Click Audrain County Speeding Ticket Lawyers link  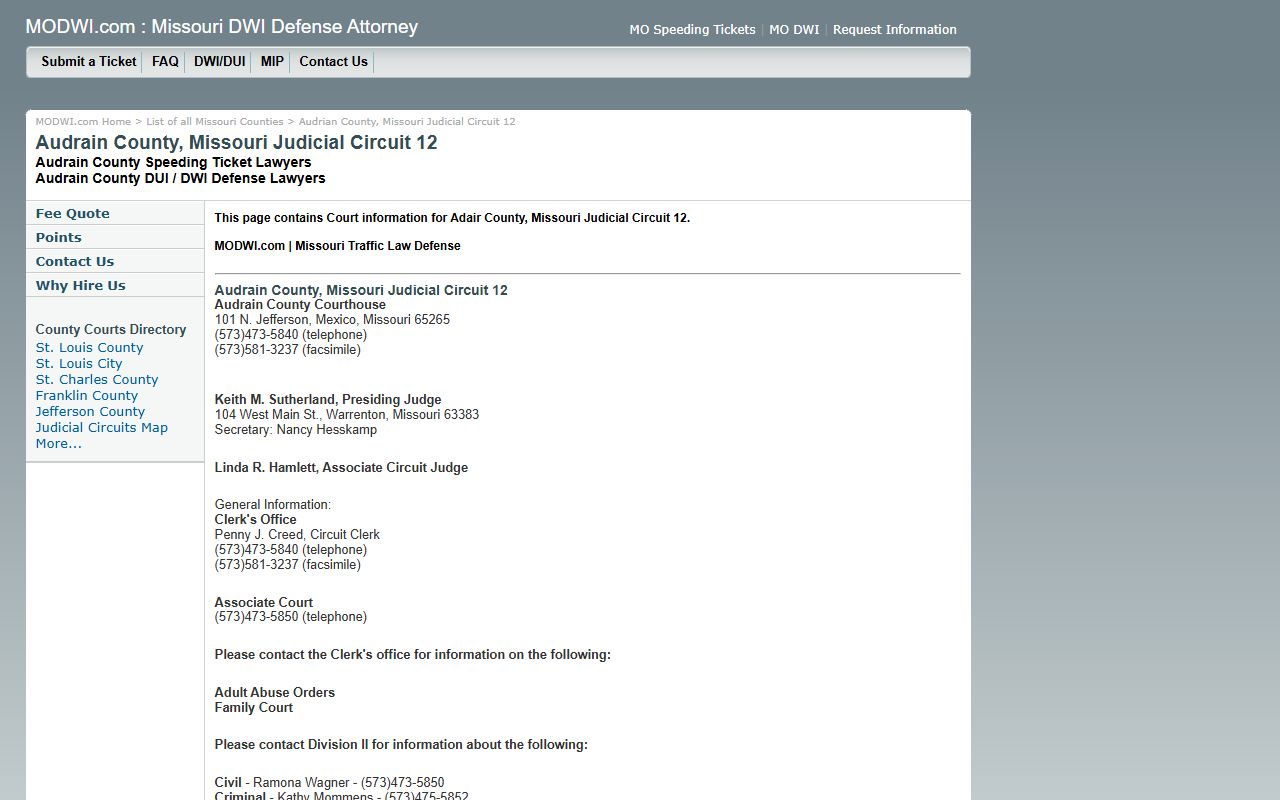173,162
